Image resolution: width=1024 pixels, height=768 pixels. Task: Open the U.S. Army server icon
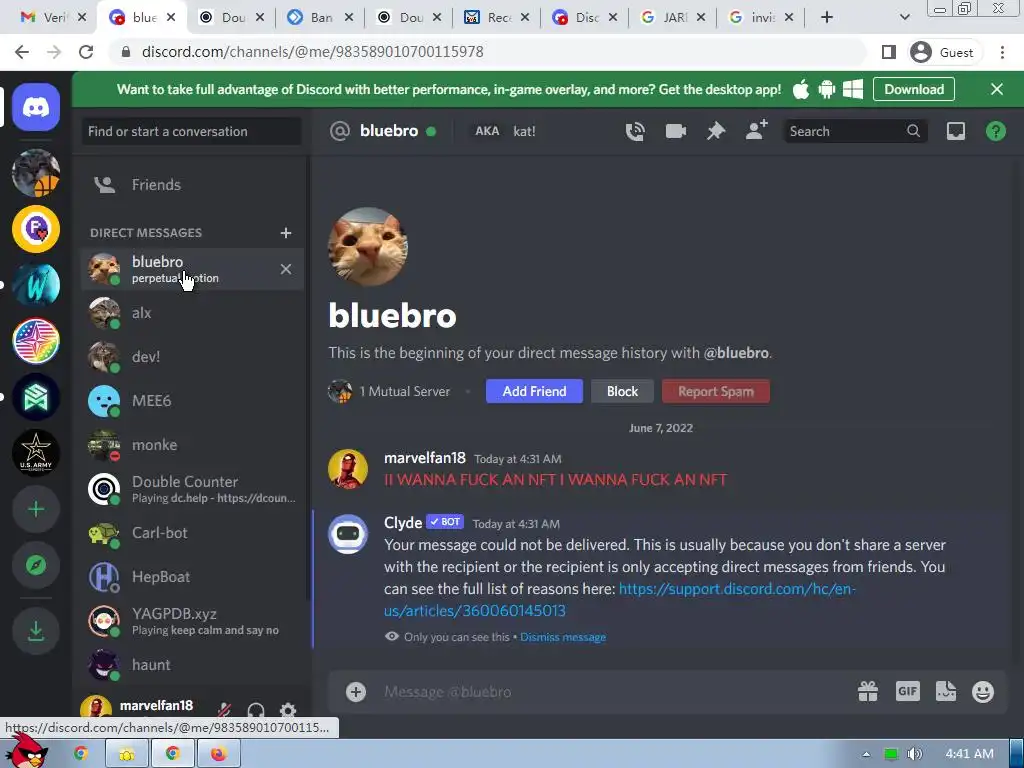coord(36,453)
